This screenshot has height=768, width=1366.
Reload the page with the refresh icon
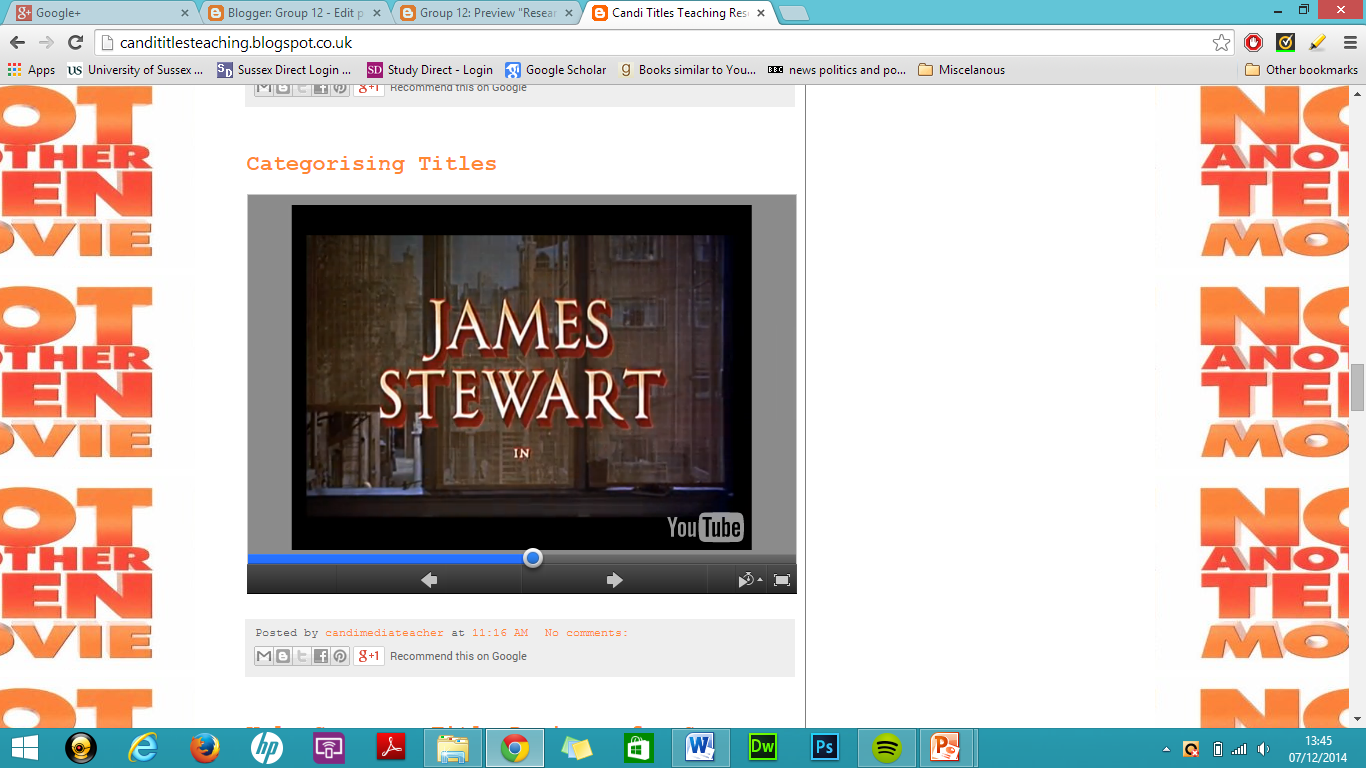pos(75,43)
